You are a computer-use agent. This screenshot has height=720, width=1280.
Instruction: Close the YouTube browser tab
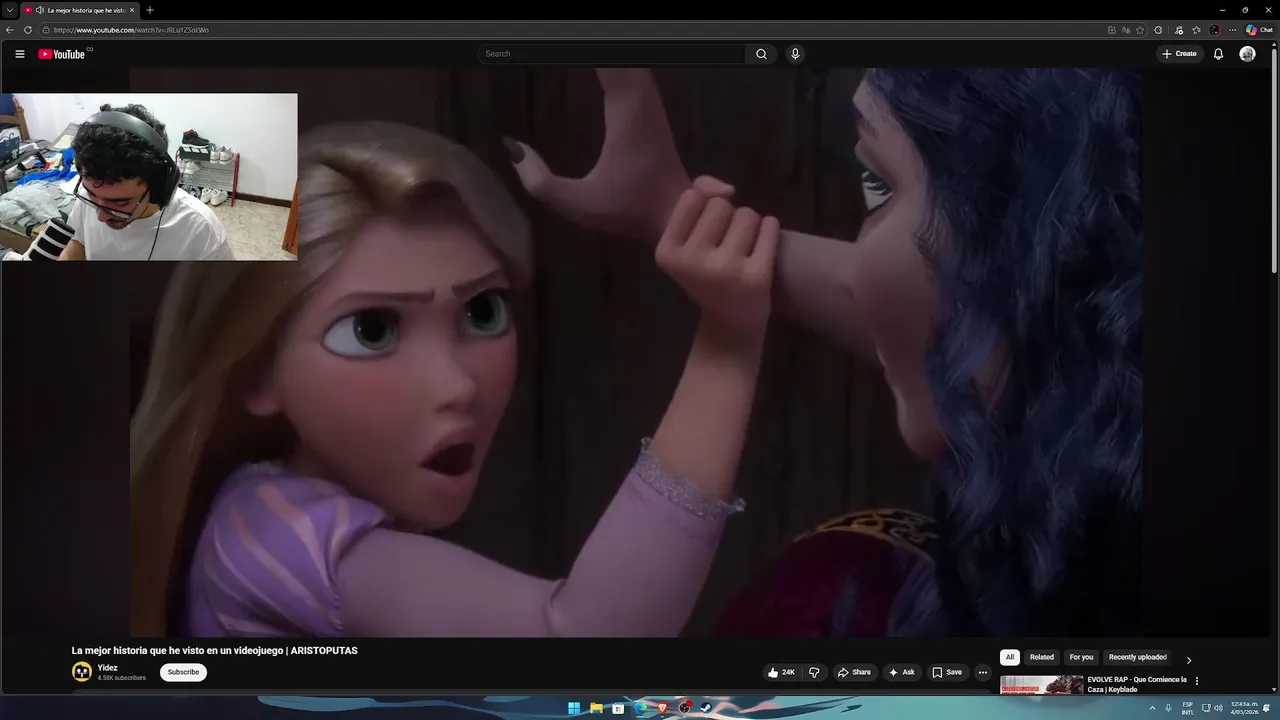[132, 10]
